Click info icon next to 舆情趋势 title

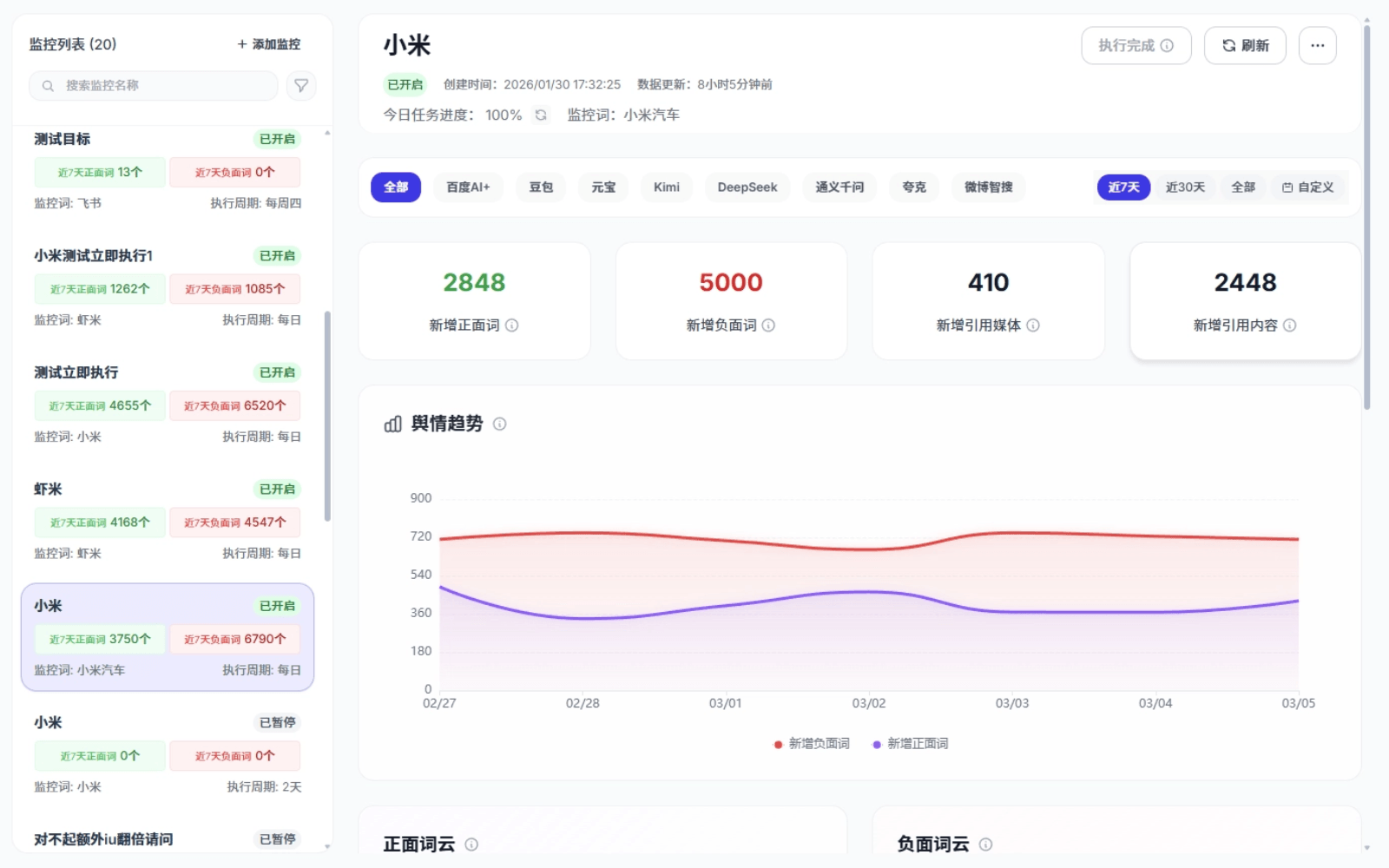(x=500, y=424)
